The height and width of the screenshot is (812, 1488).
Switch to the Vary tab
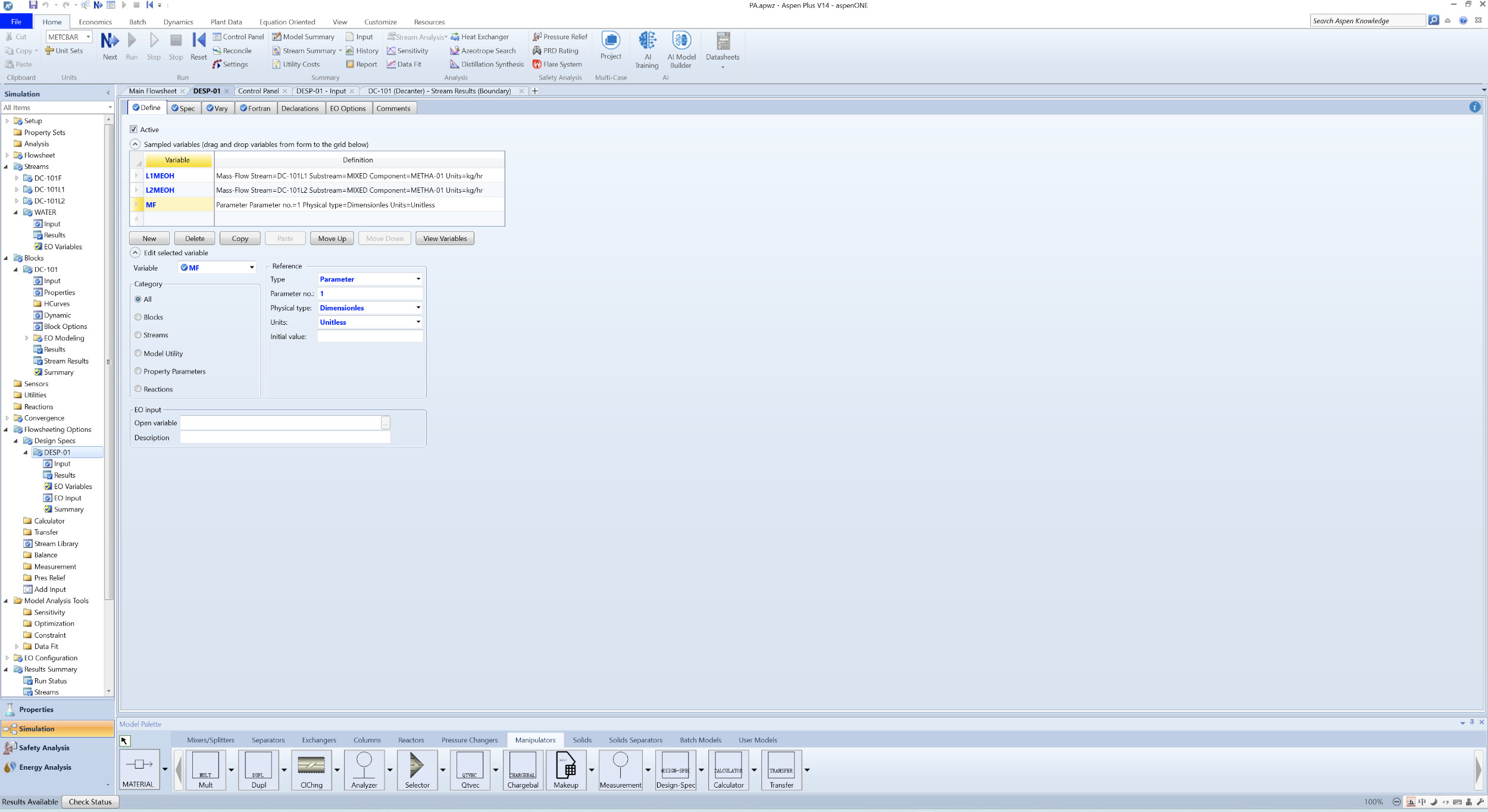coord(217,108)
